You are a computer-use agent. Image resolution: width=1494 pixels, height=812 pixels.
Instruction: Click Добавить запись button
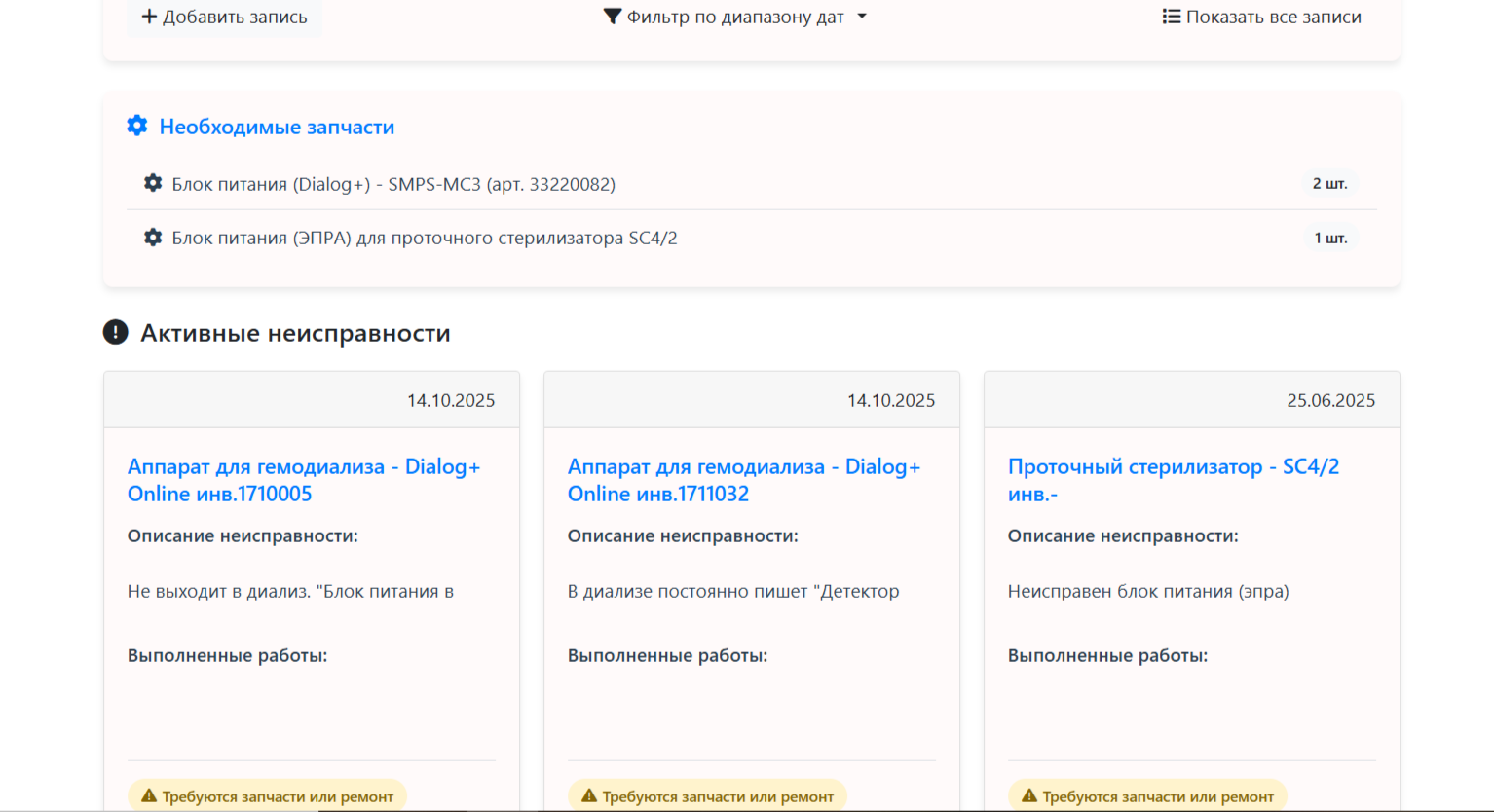[x=224, y=17]
